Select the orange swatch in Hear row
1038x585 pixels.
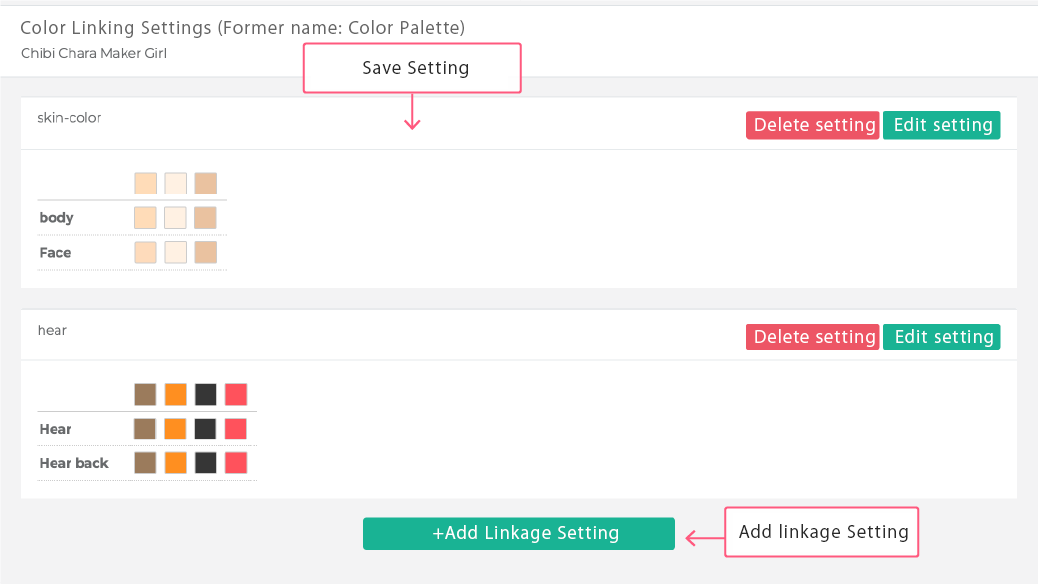pos(175,429)
